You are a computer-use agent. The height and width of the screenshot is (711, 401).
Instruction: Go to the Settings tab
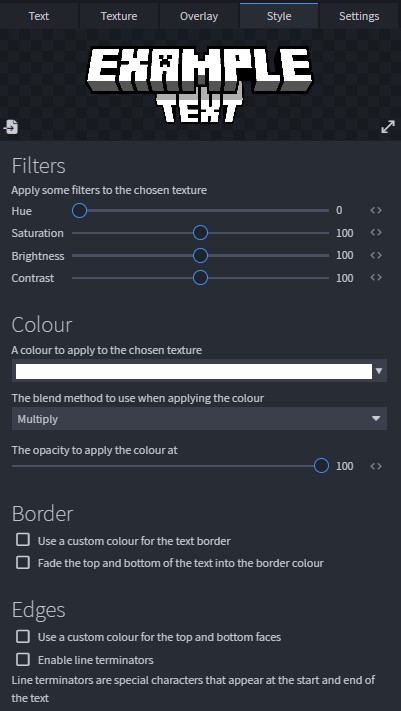359,16
